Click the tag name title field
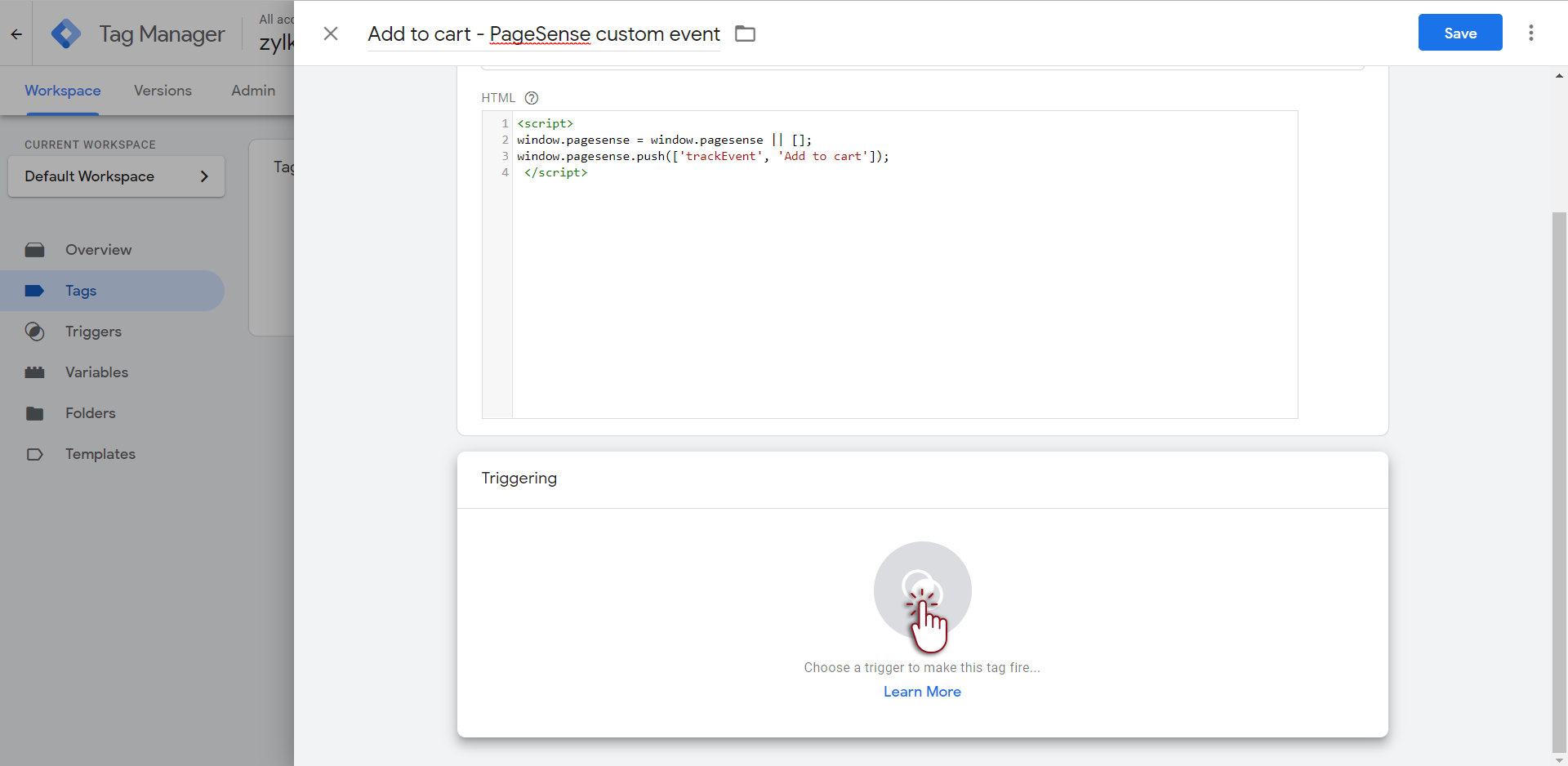Screen dimensions: 1568x766 click(x=544, y=34)
